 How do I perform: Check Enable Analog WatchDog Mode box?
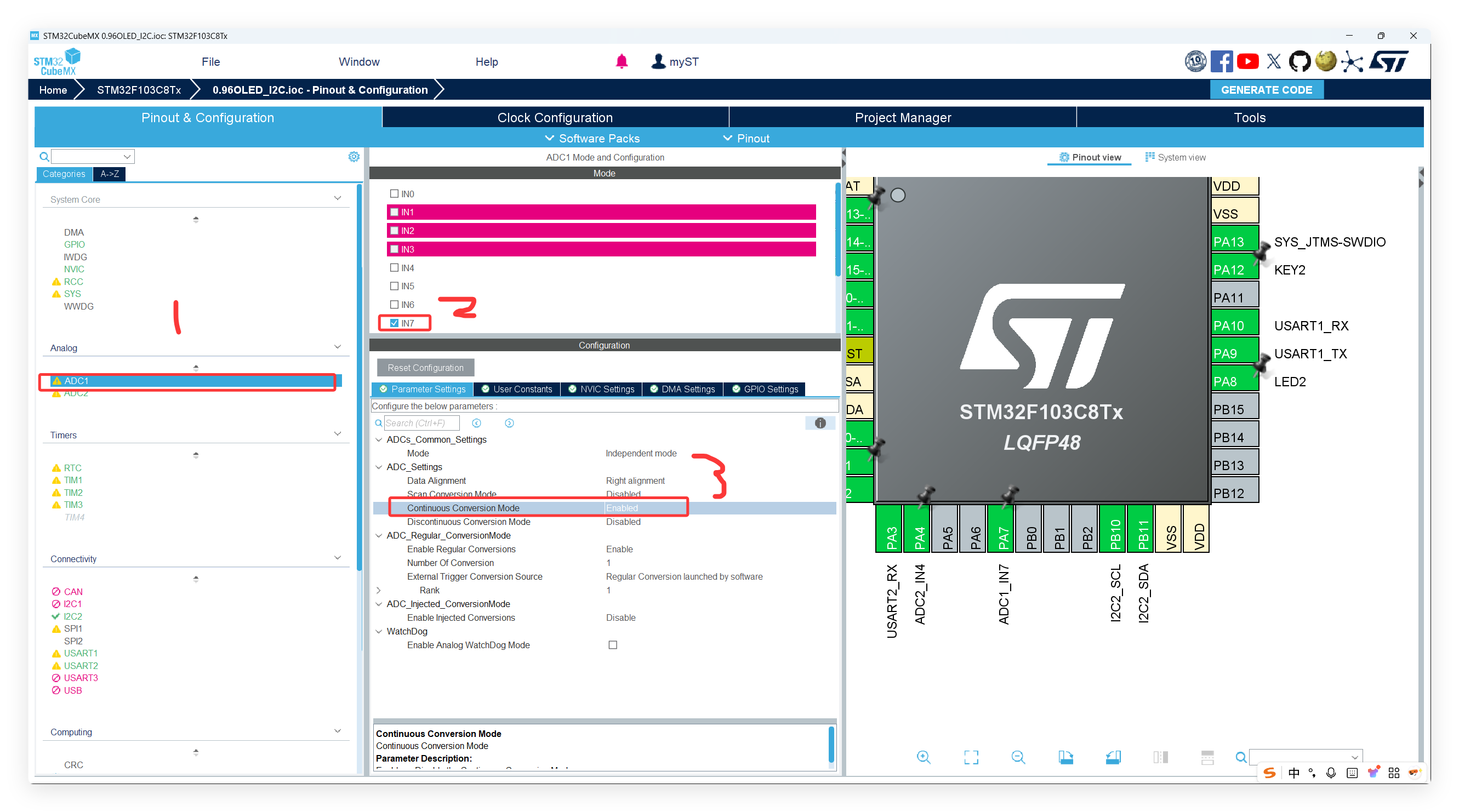612,645
